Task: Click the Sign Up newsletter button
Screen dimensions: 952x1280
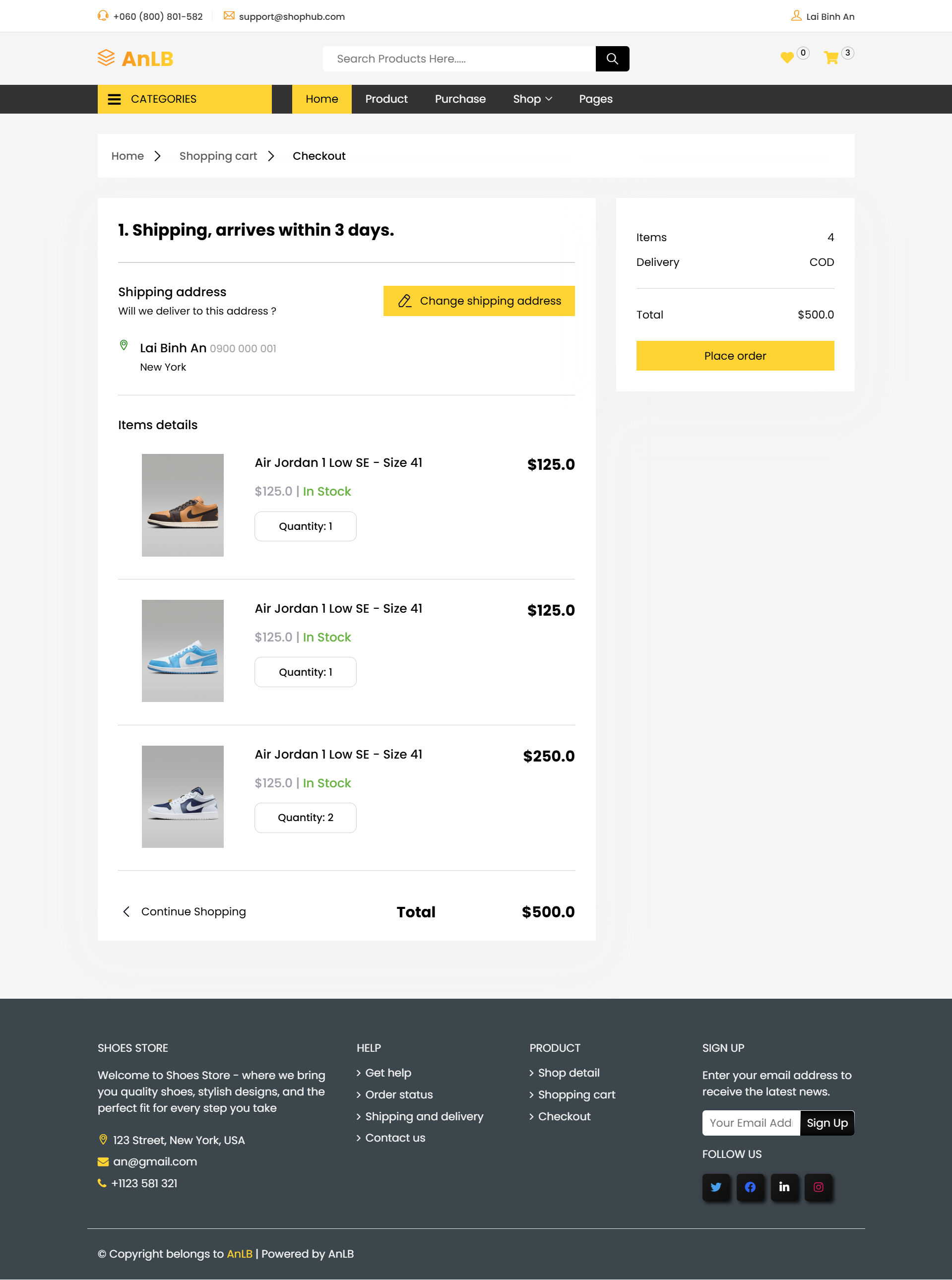Action: (x=827, y=1123)
